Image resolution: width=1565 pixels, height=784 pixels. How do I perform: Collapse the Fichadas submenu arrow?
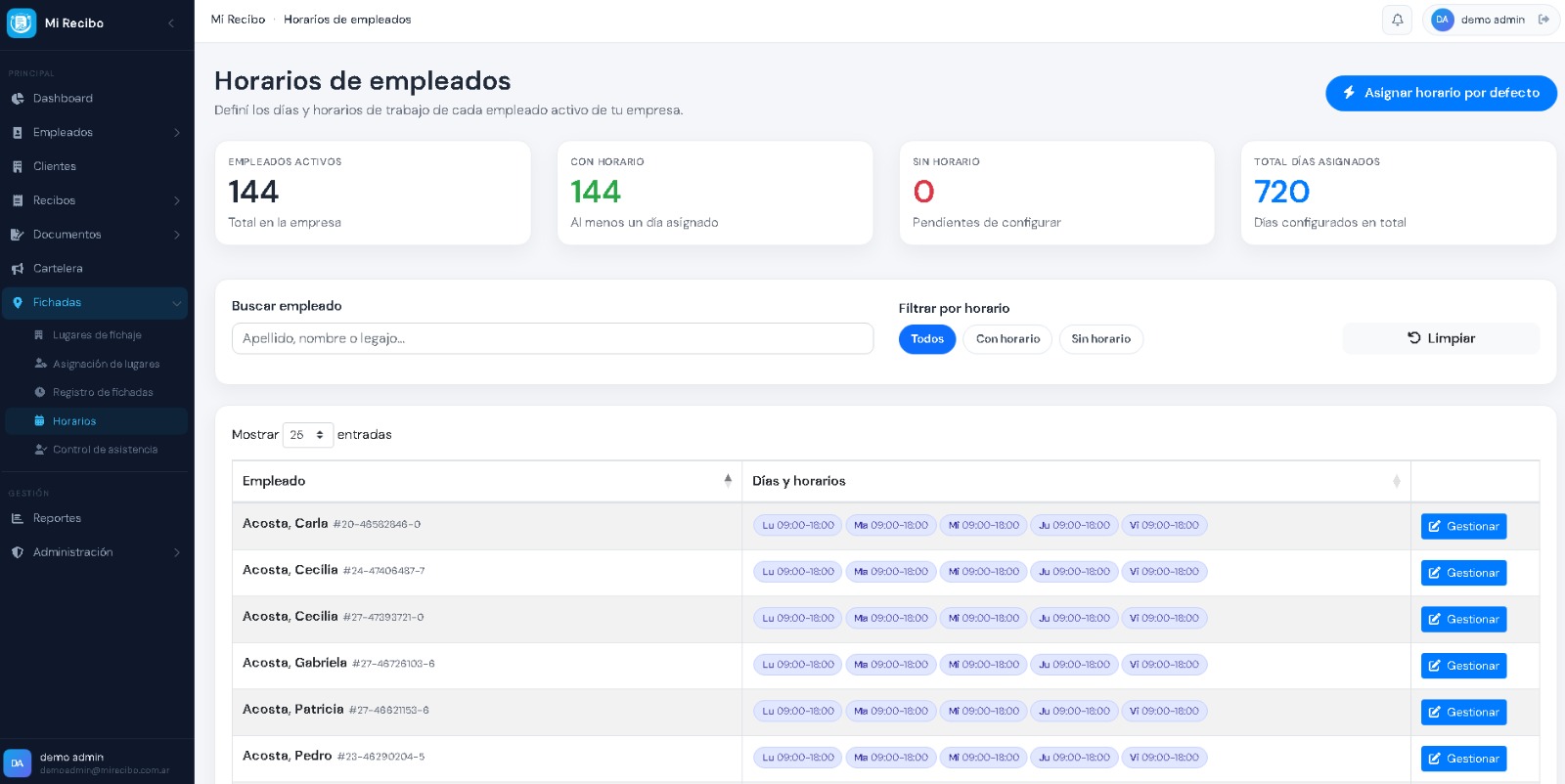(x=177, y=303)
